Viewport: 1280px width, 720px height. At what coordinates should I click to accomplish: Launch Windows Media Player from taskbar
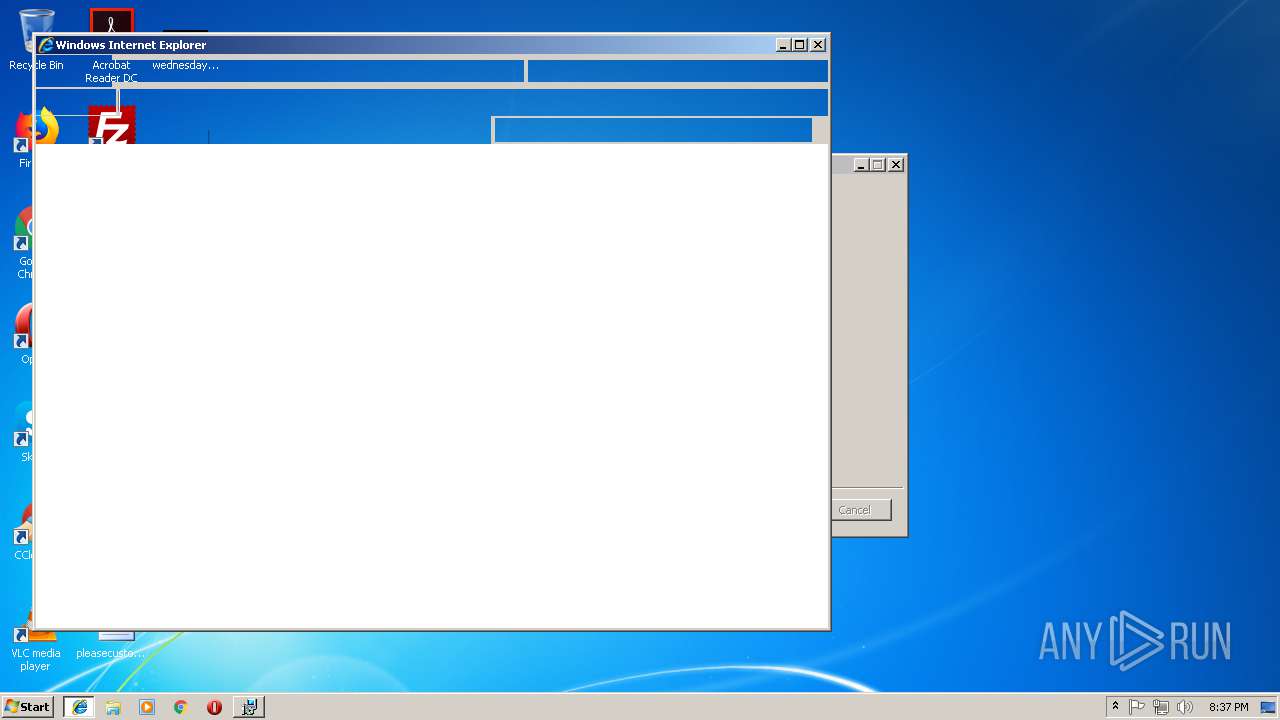tap(147, 707)
